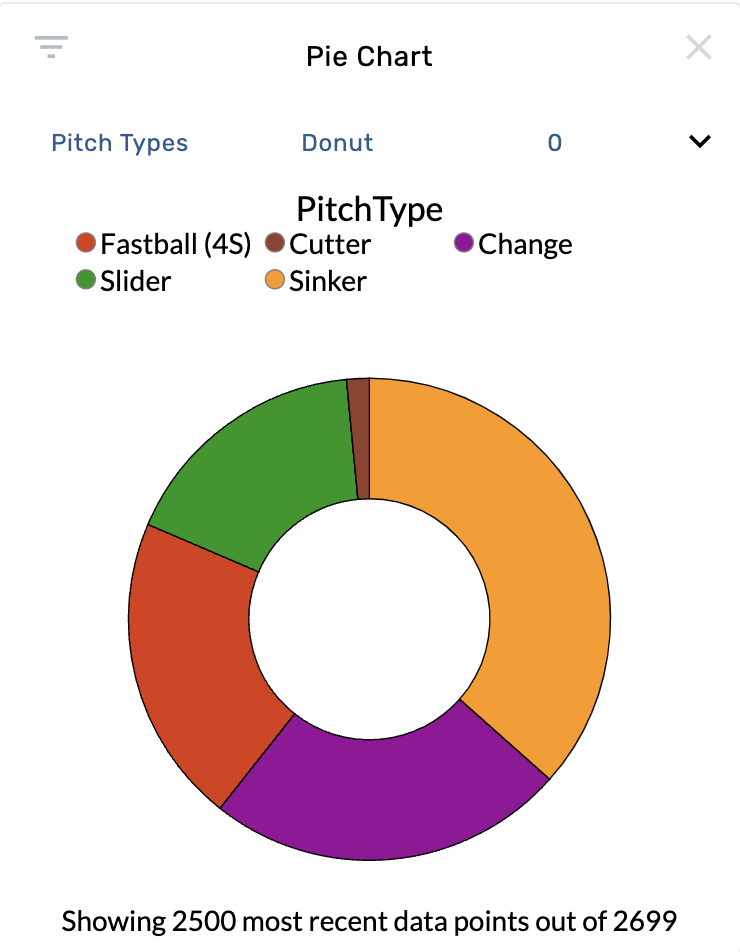Select the Pie Chart title
The image size is (740, 952).
click(x=369, y=56)
